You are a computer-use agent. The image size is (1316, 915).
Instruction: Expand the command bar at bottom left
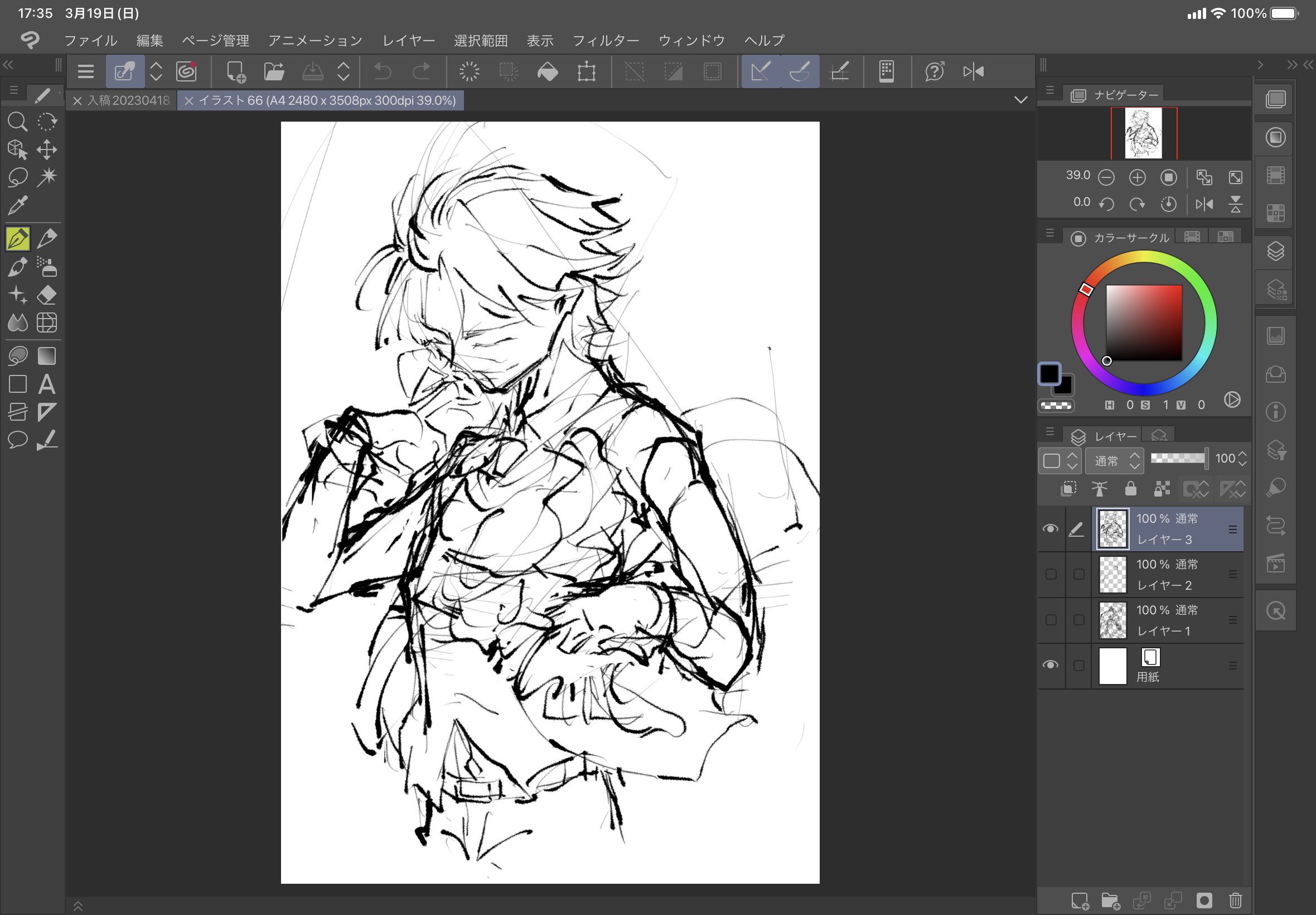pos(78,906)
